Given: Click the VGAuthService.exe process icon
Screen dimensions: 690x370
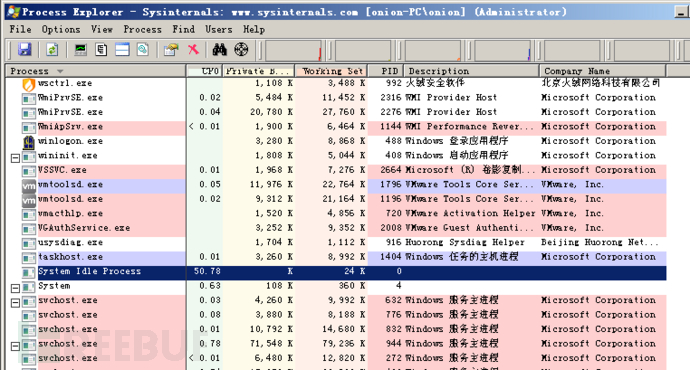Looking at the screenshot, I should (x=29, y=229).
